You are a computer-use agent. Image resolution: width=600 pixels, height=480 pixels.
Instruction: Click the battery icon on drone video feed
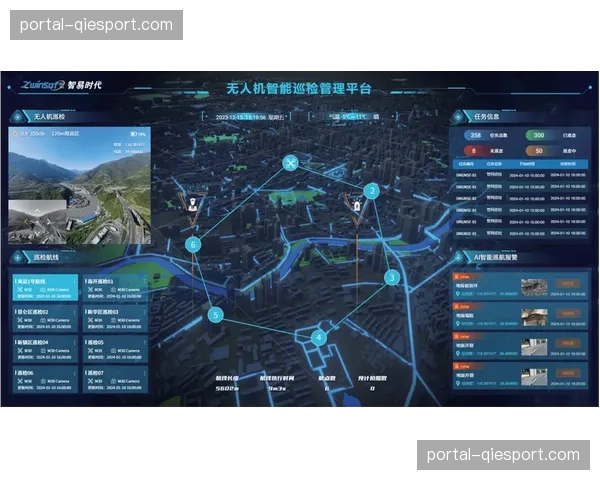(134, 134)
